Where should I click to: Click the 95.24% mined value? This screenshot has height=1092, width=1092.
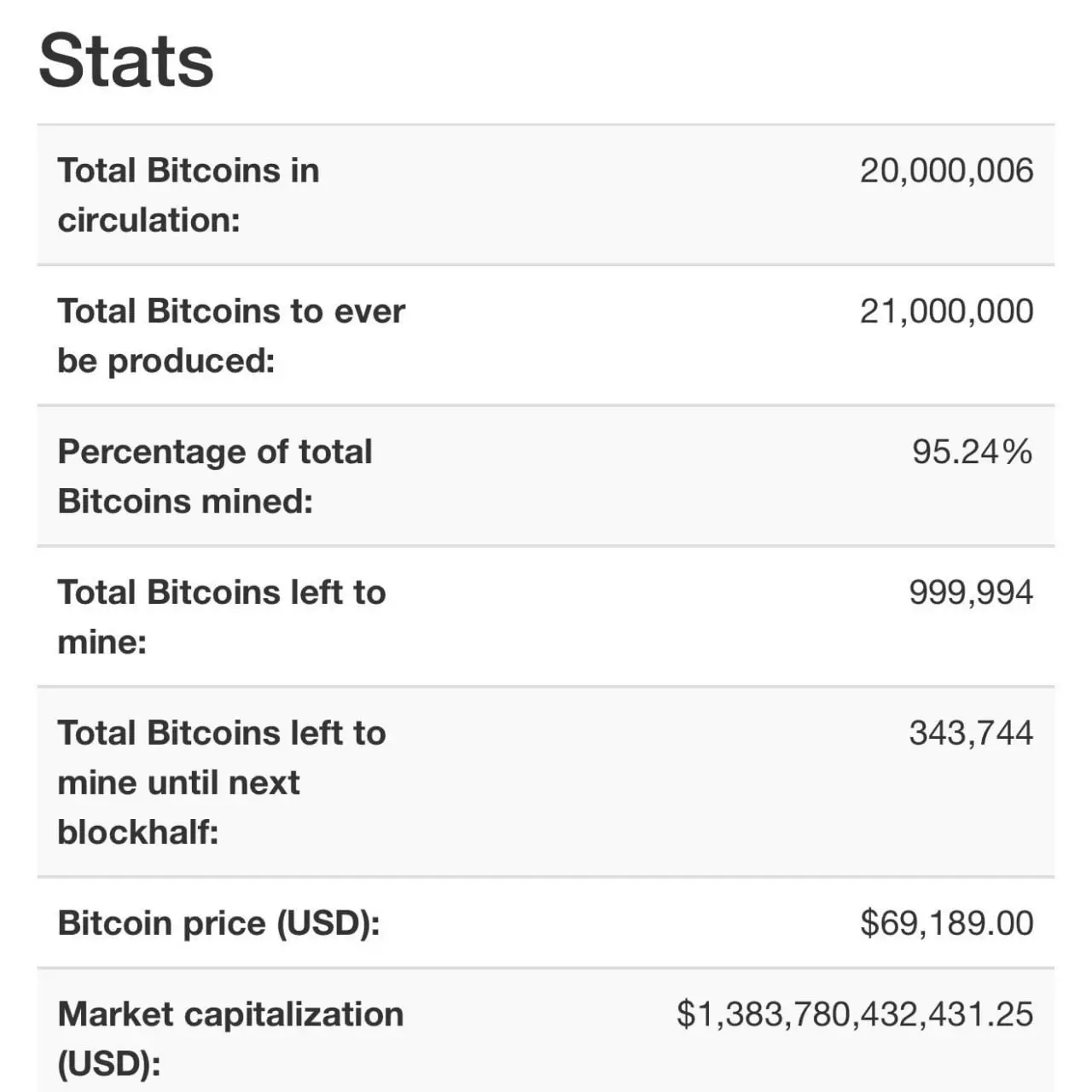coord(972,452)
